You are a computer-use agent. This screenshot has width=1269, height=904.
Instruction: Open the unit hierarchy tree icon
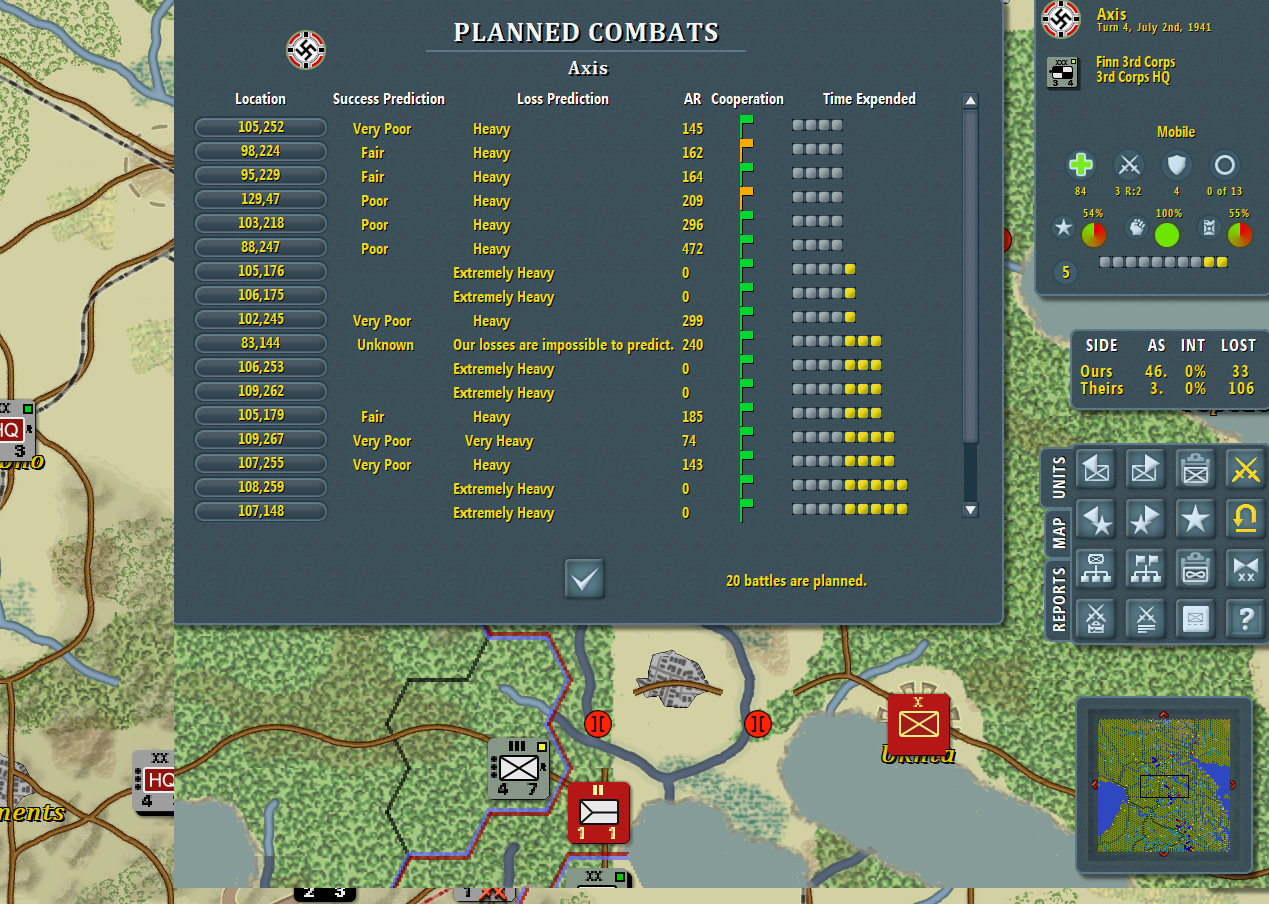pos(1098,568)
